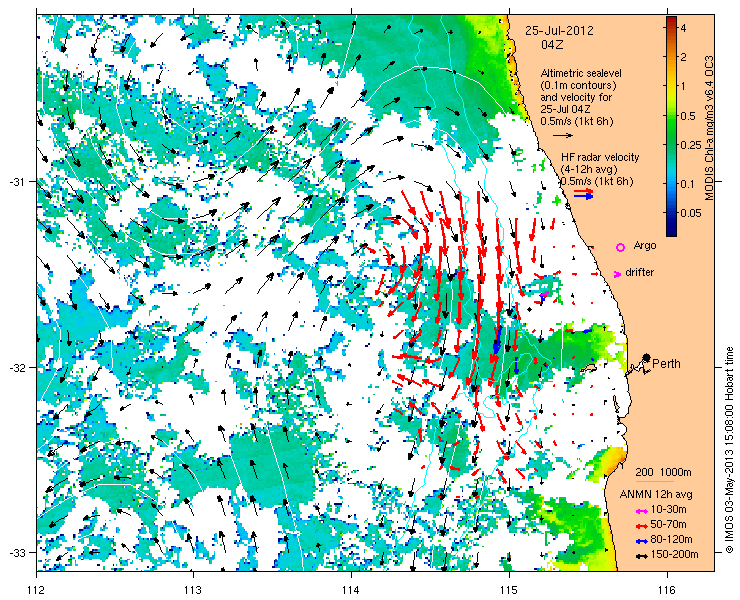
Task: Click the Perth label
Action: pyautogui.click(x=666, y=363)
